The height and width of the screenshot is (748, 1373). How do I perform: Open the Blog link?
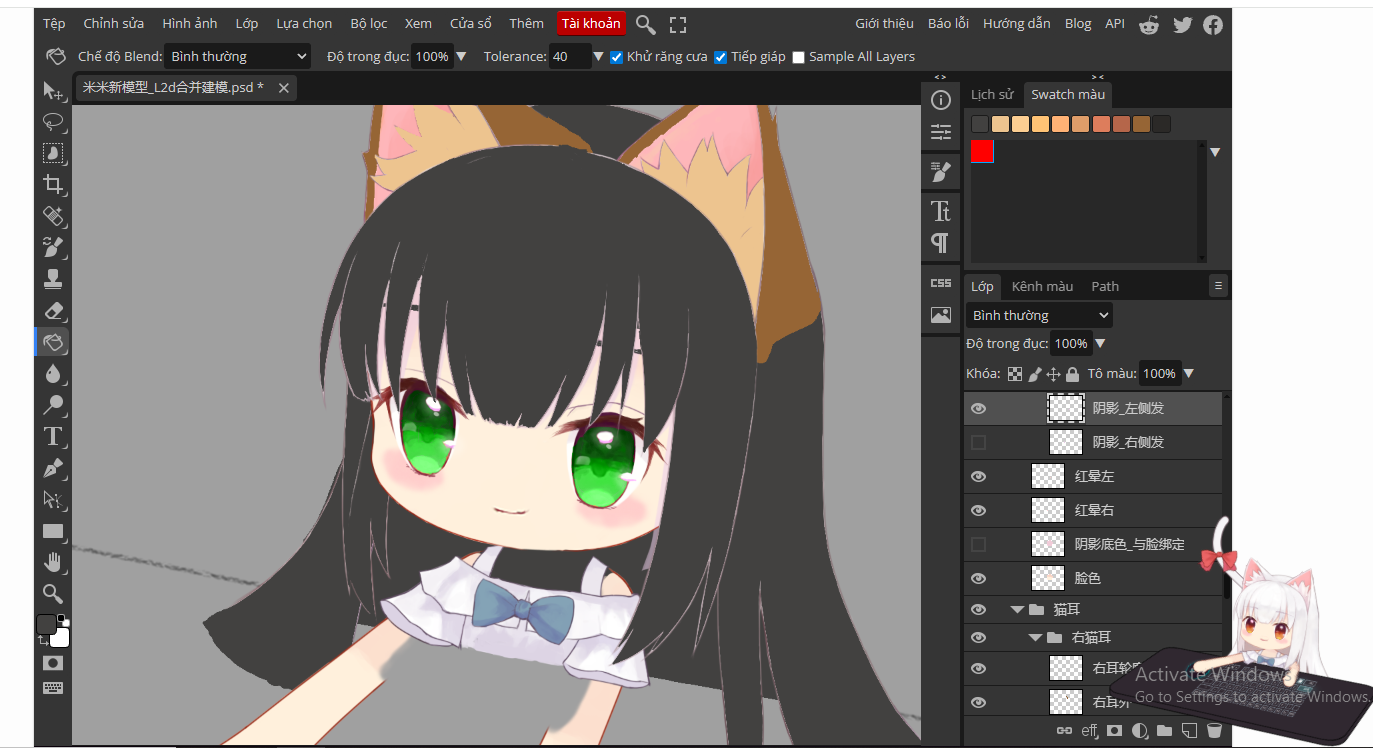point(1078,24)
